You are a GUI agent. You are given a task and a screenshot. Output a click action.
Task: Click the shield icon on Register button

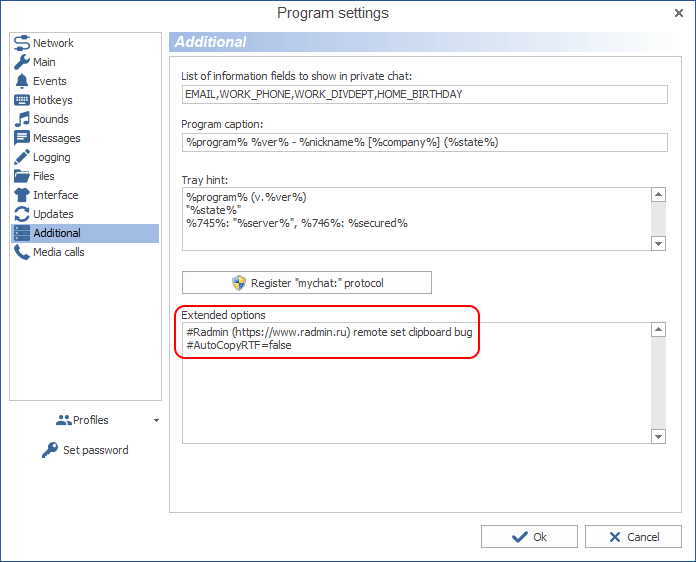pyautogui.click(x=239, y=283)
